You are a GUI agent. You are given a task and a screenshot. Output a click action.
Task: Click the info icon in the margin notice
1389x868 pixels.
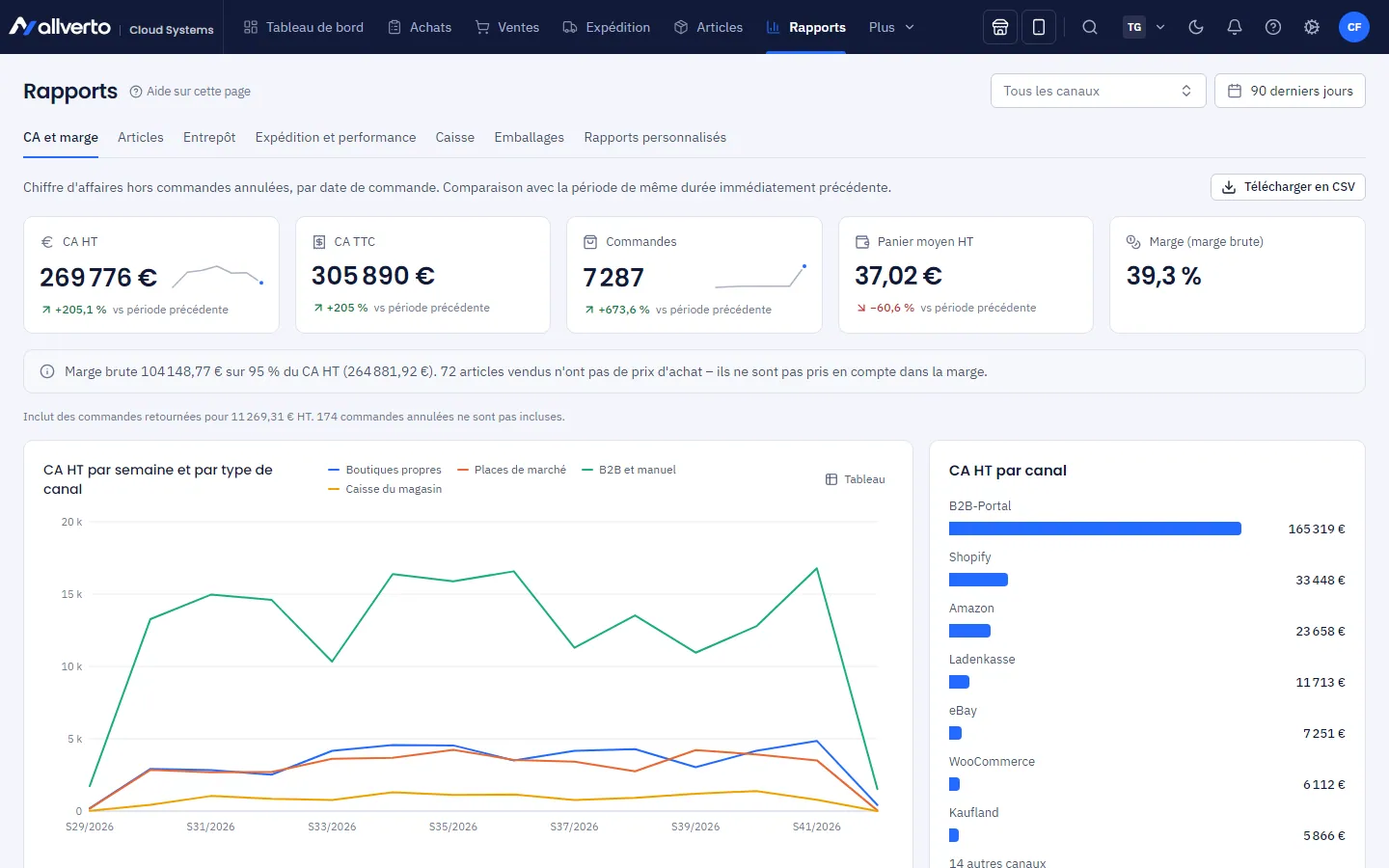point(47,371)
